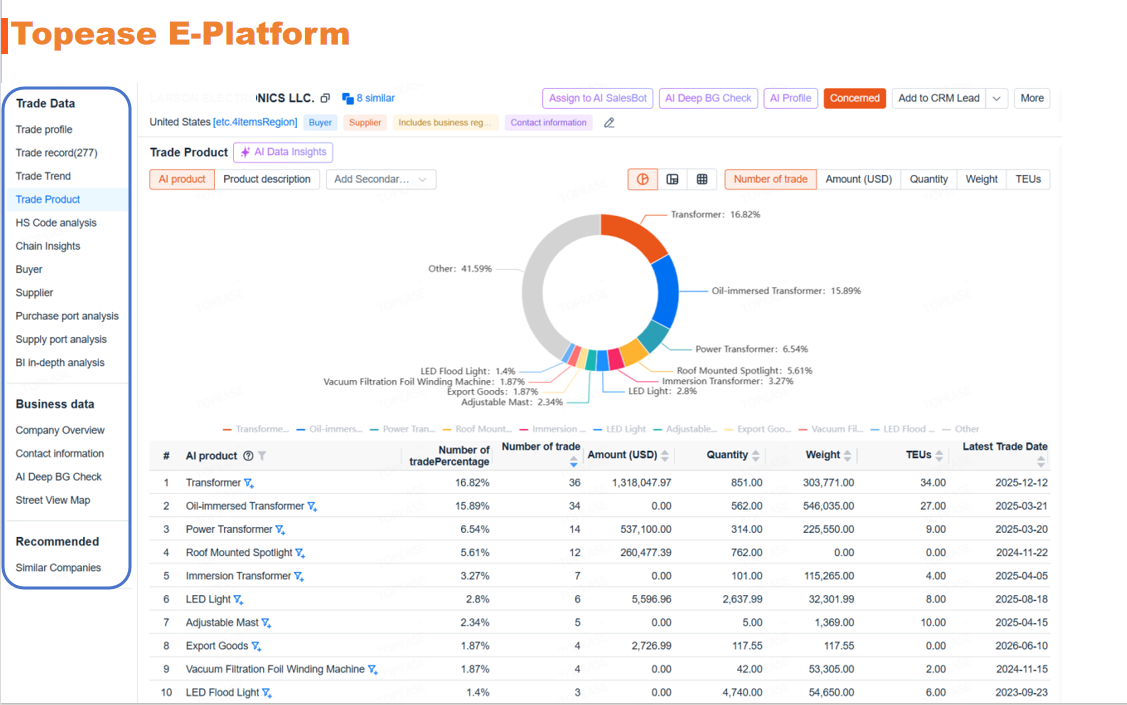This screenshot has height=705, width=1127.
Task: Toggle LED Light legend entry below chart
Action: 620,429
